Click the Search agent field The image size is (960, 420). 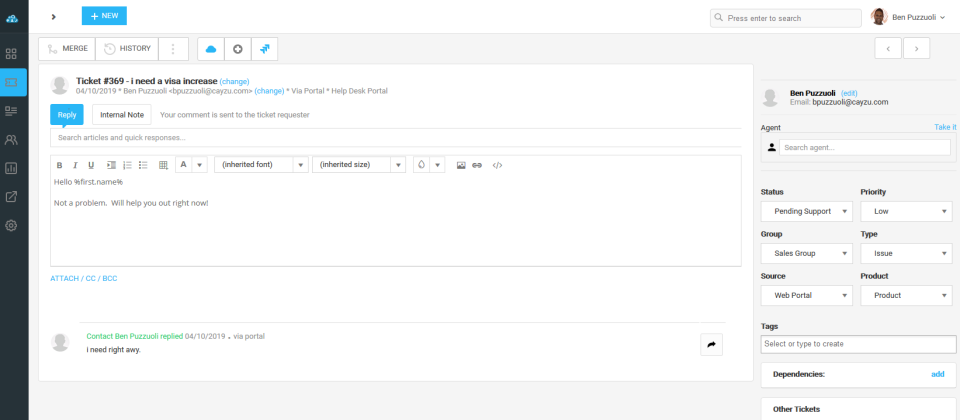tap(864, 148)
